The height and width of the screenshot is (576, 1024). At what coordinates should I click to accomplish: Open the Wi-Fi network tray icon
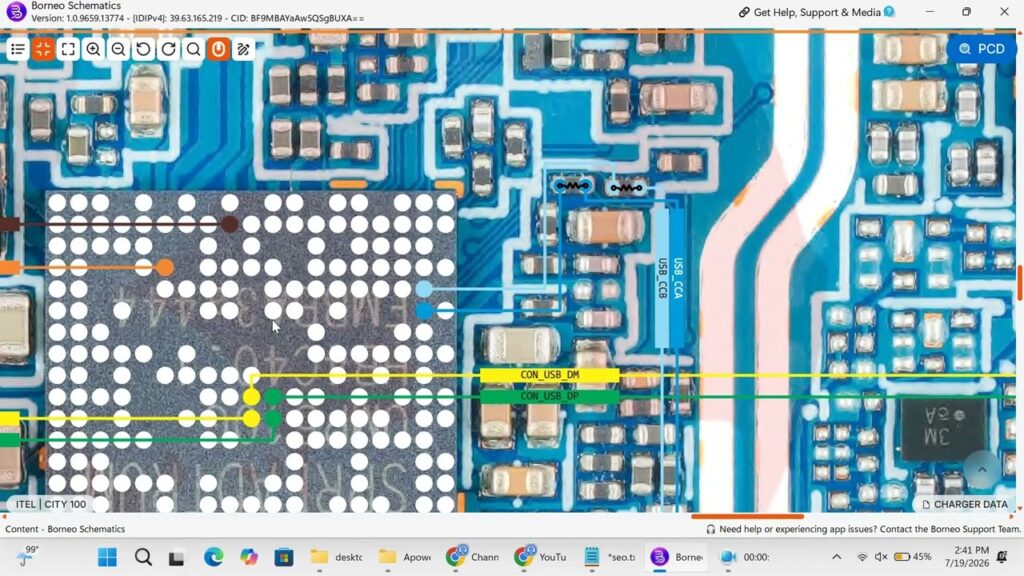pyautogui.click(x=862, y=557)
